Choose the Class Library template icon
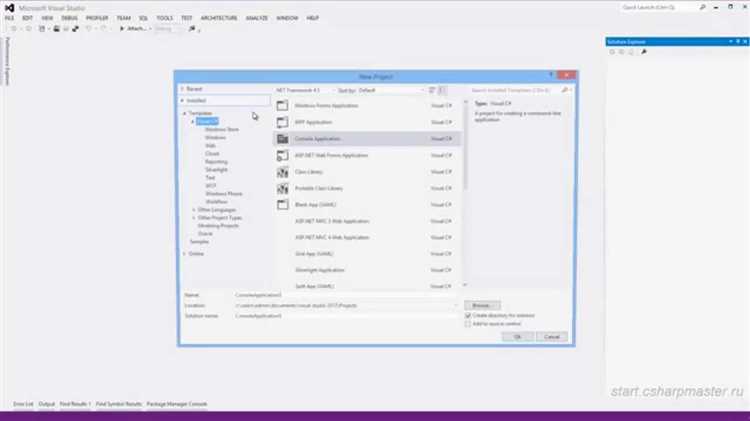Viewport: 750px width, 421px height. click(x=283, y=172)
